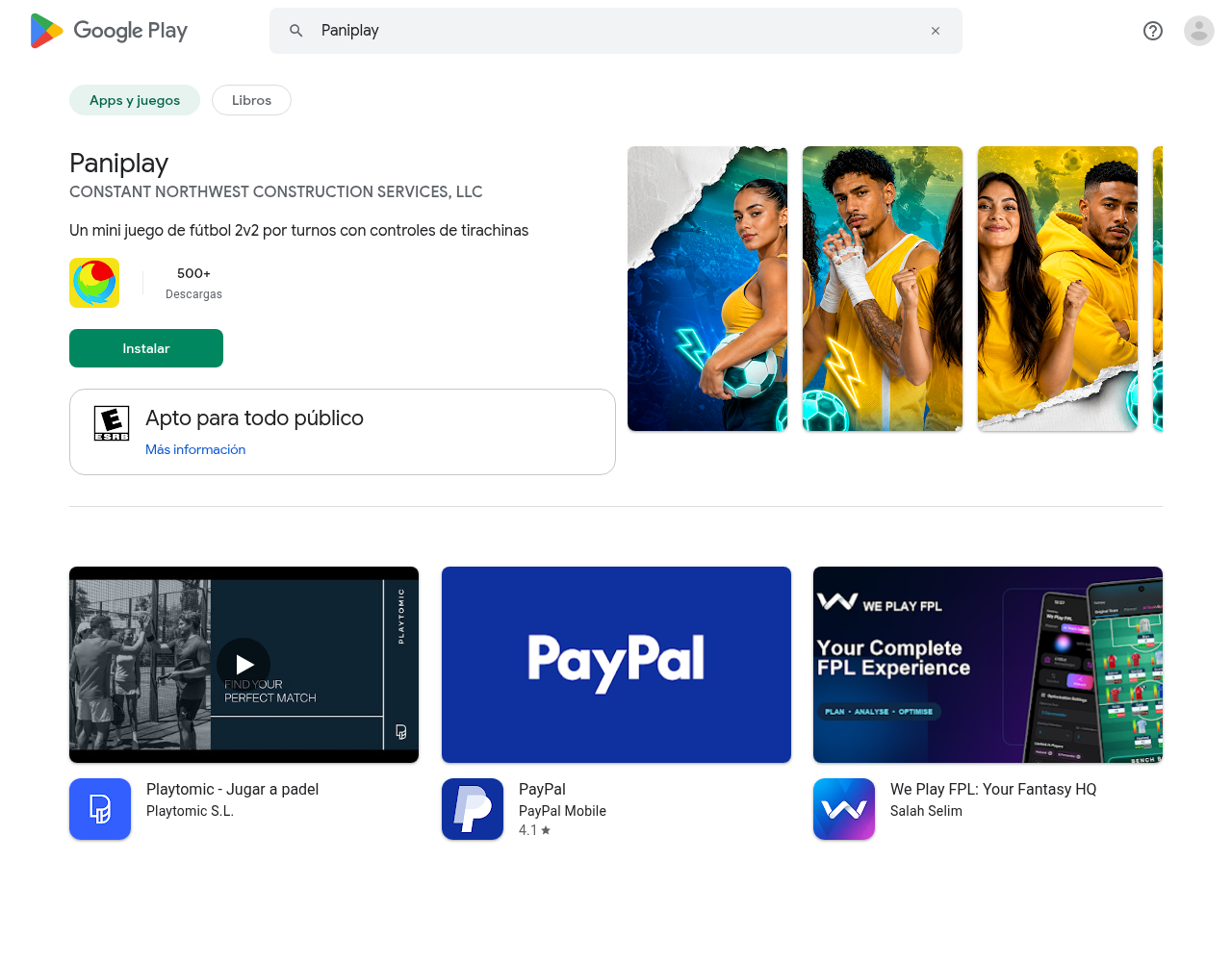
Task: Click the PayPal 4.1 star rating
Action: [534, 830]
